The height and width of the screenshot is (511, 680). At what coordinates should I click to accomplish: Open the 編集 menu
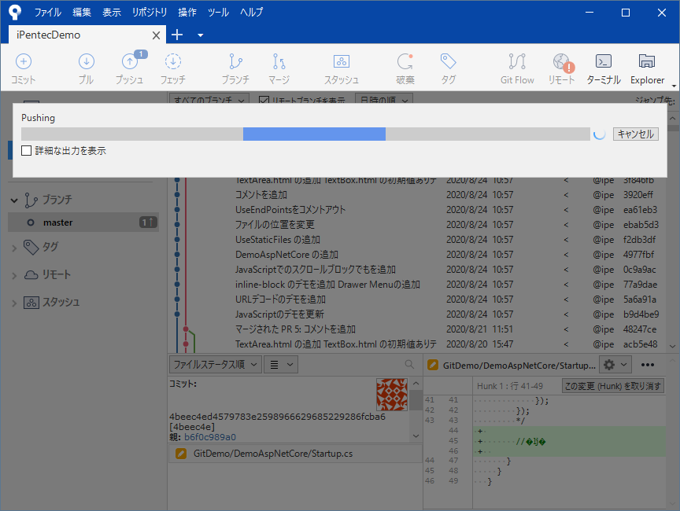82,12
